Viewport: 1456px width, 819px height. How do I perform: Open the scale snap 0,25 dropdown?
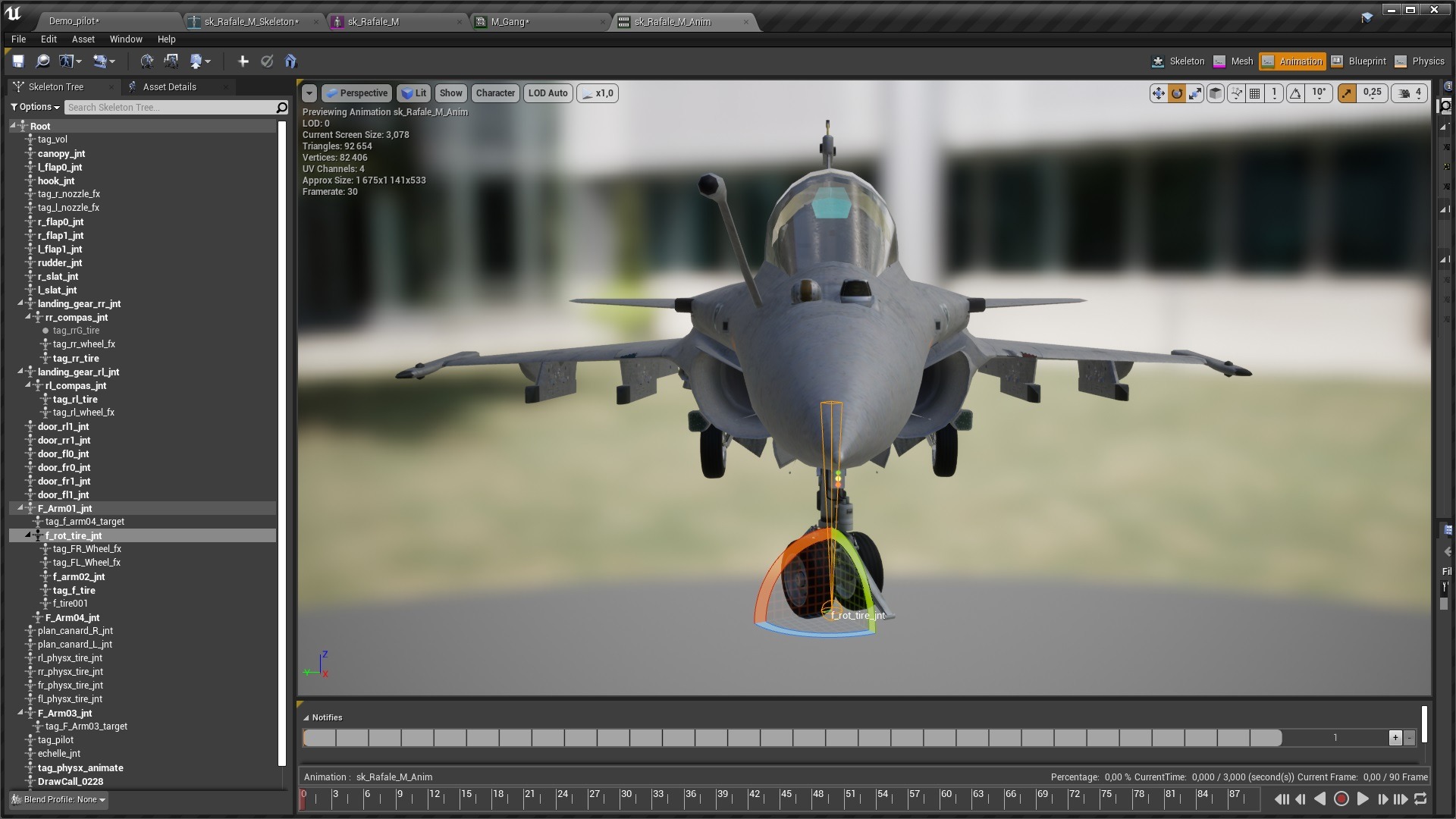[1373, 93]
